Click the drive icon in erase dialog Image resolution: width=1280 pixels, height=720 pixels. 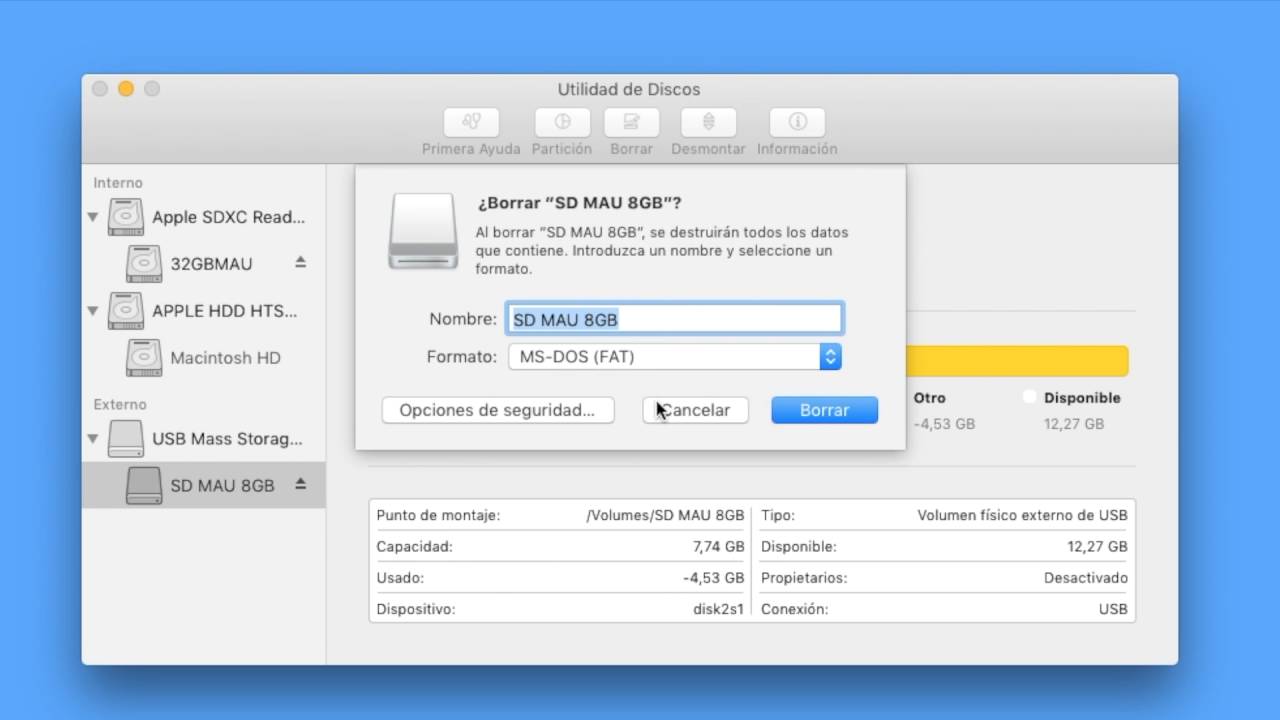tap(422, 232)
